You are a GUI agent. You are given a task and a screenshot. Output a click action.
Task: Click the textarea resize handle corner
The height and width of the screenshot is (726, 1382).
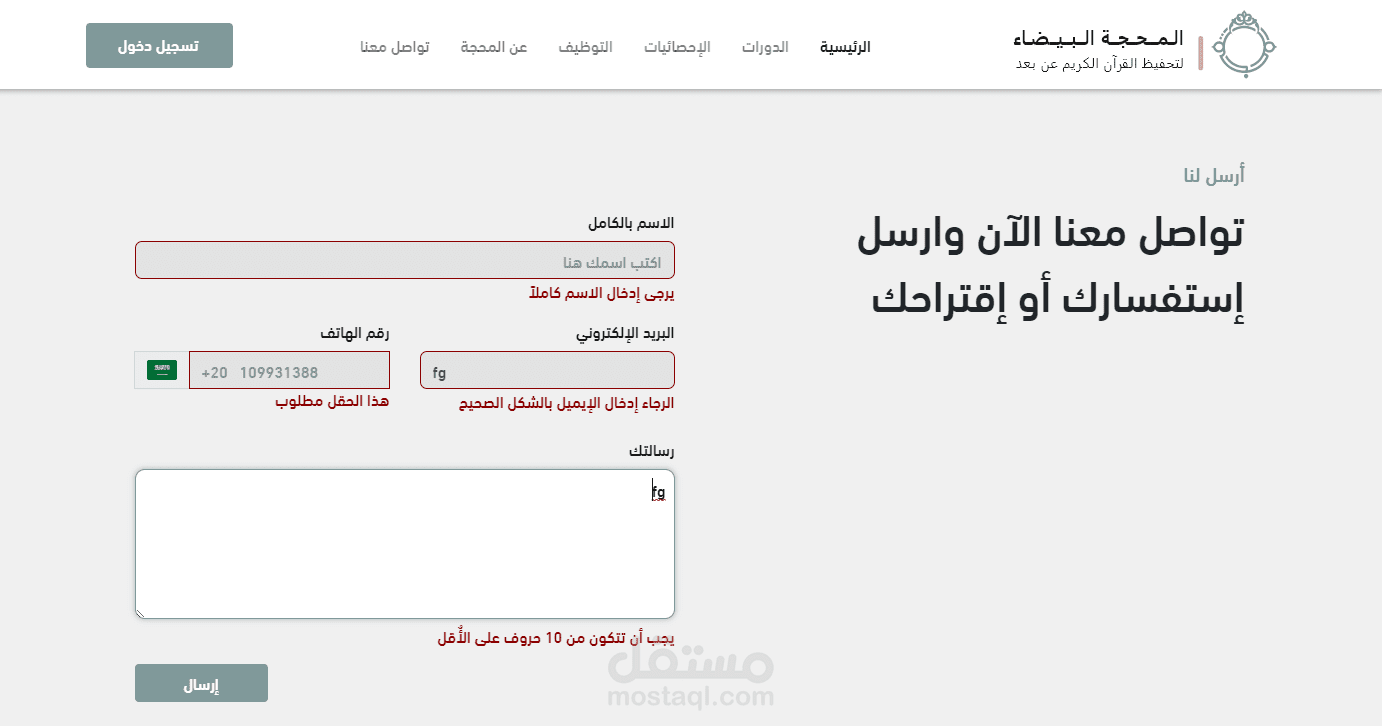(141, 613)
